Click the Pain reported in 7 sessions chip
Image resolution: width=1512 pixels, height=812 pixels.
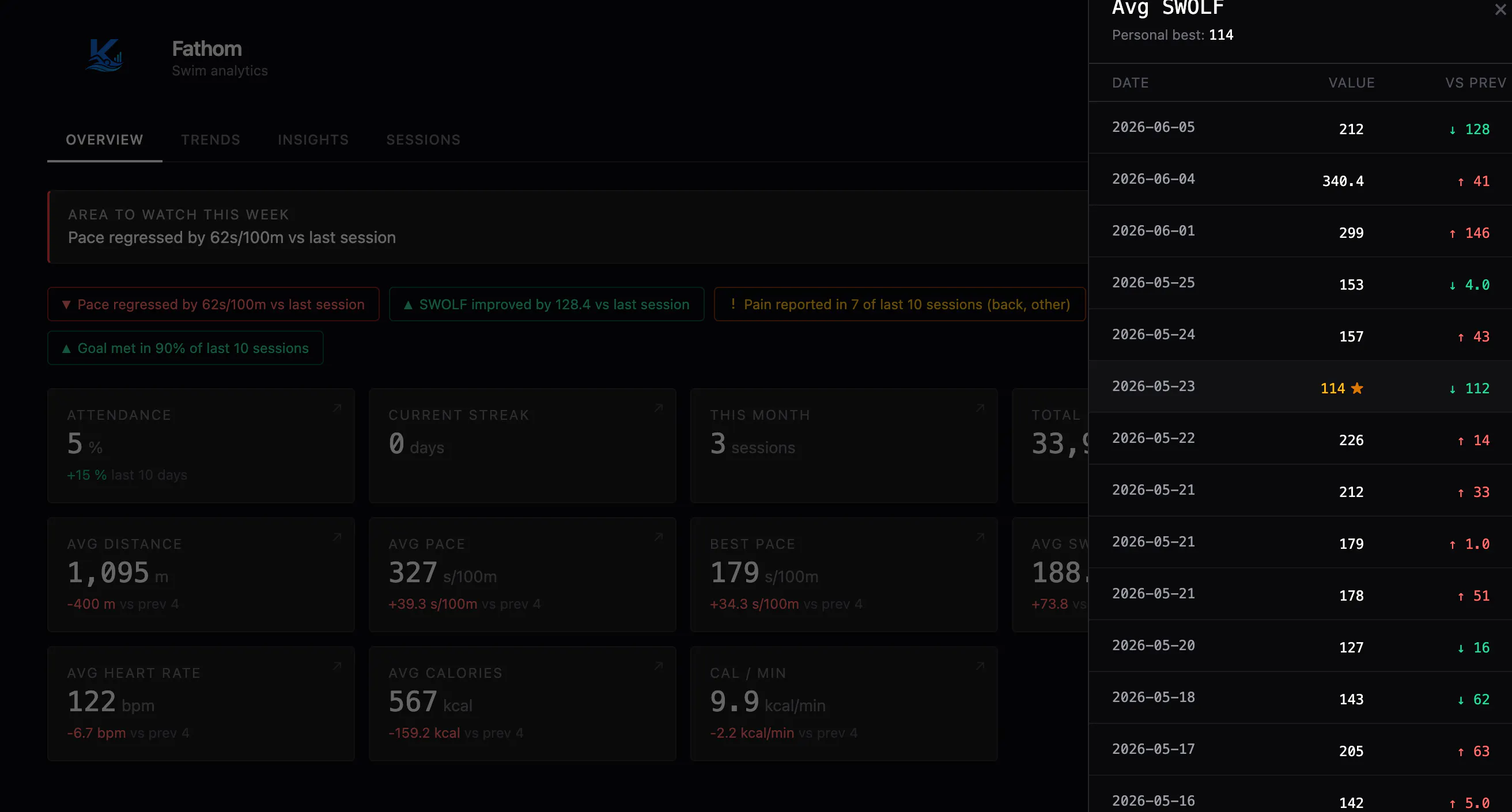click(899, 304)
